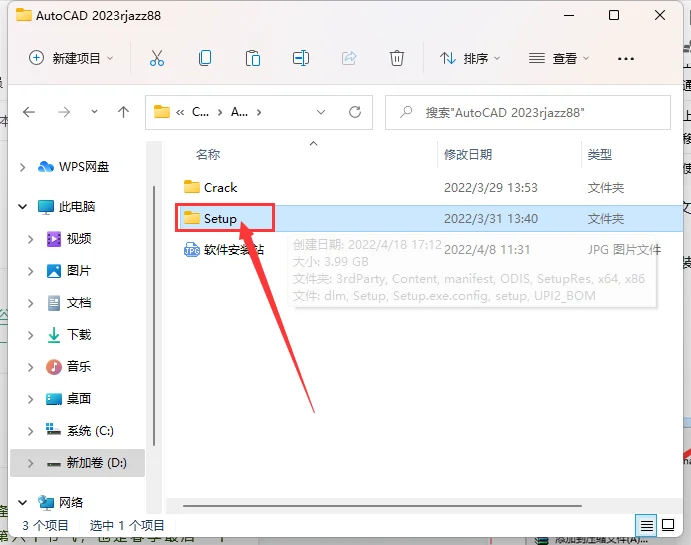691x545 pixels.
Task: Open 新加卷 (D:) drive in navigation pane
Action: pyautogui.click(x=87, y=463)
